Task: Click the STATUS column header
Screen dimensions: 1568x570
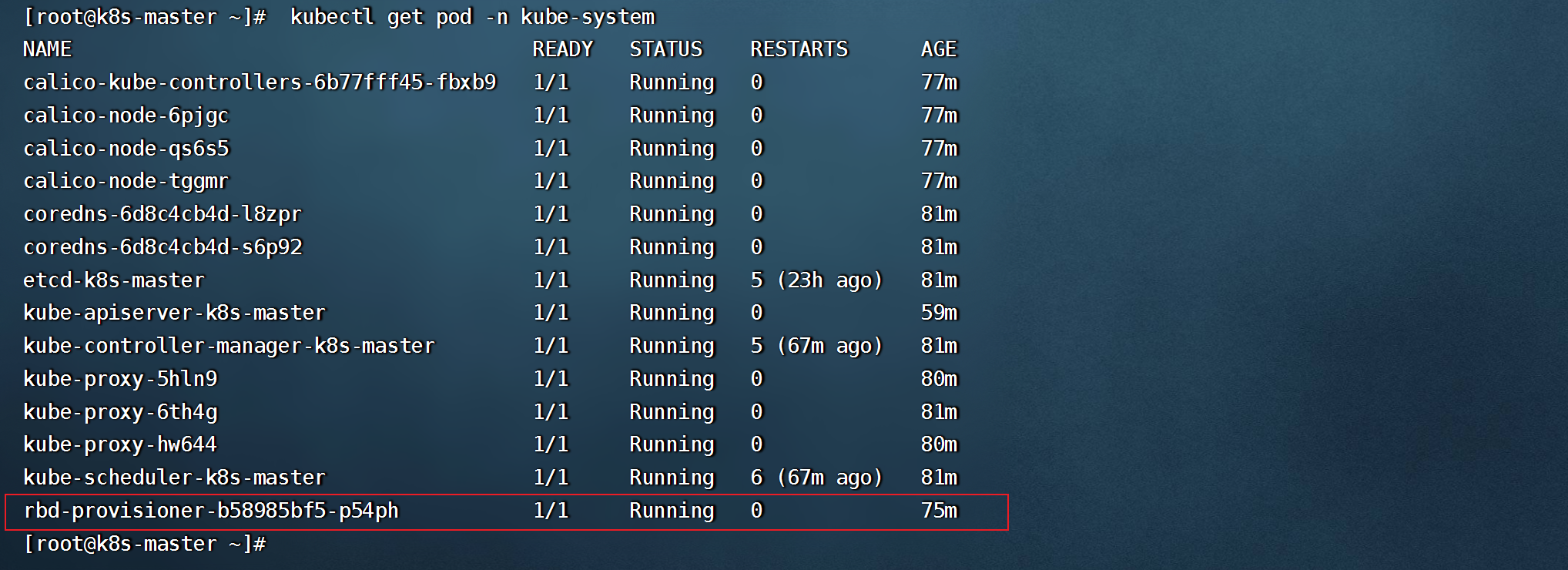Action: (665, 49)
